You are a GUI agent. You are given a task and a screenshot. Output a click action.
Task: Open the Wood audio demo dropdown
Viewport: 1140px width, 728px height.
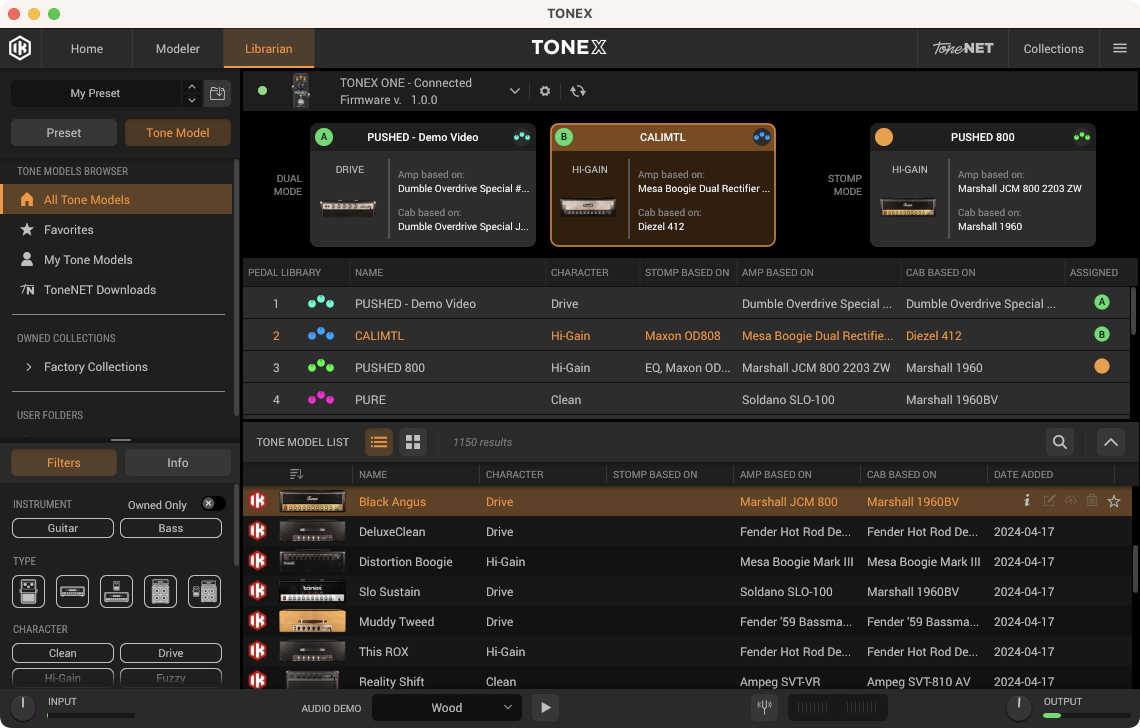click(x=447, y=707)
